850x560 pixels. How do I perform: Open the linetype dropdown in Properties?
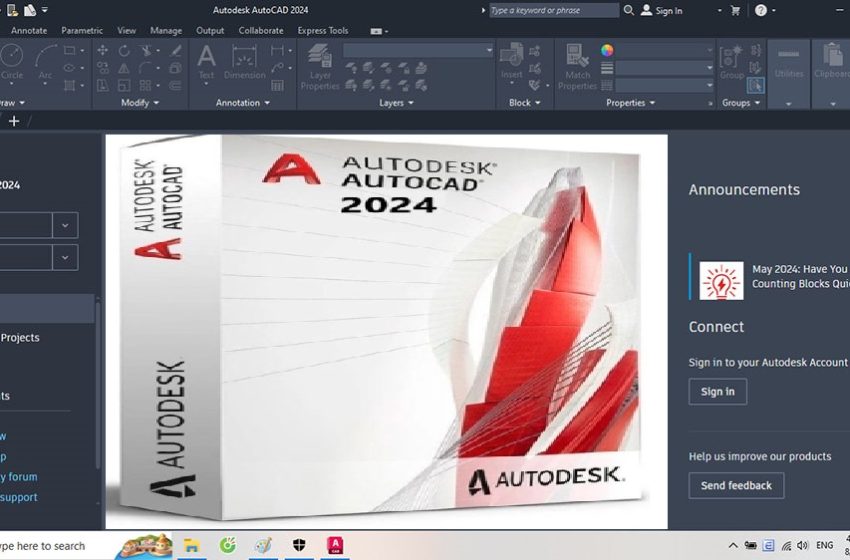pyautogui.click(x=664, y=85)
